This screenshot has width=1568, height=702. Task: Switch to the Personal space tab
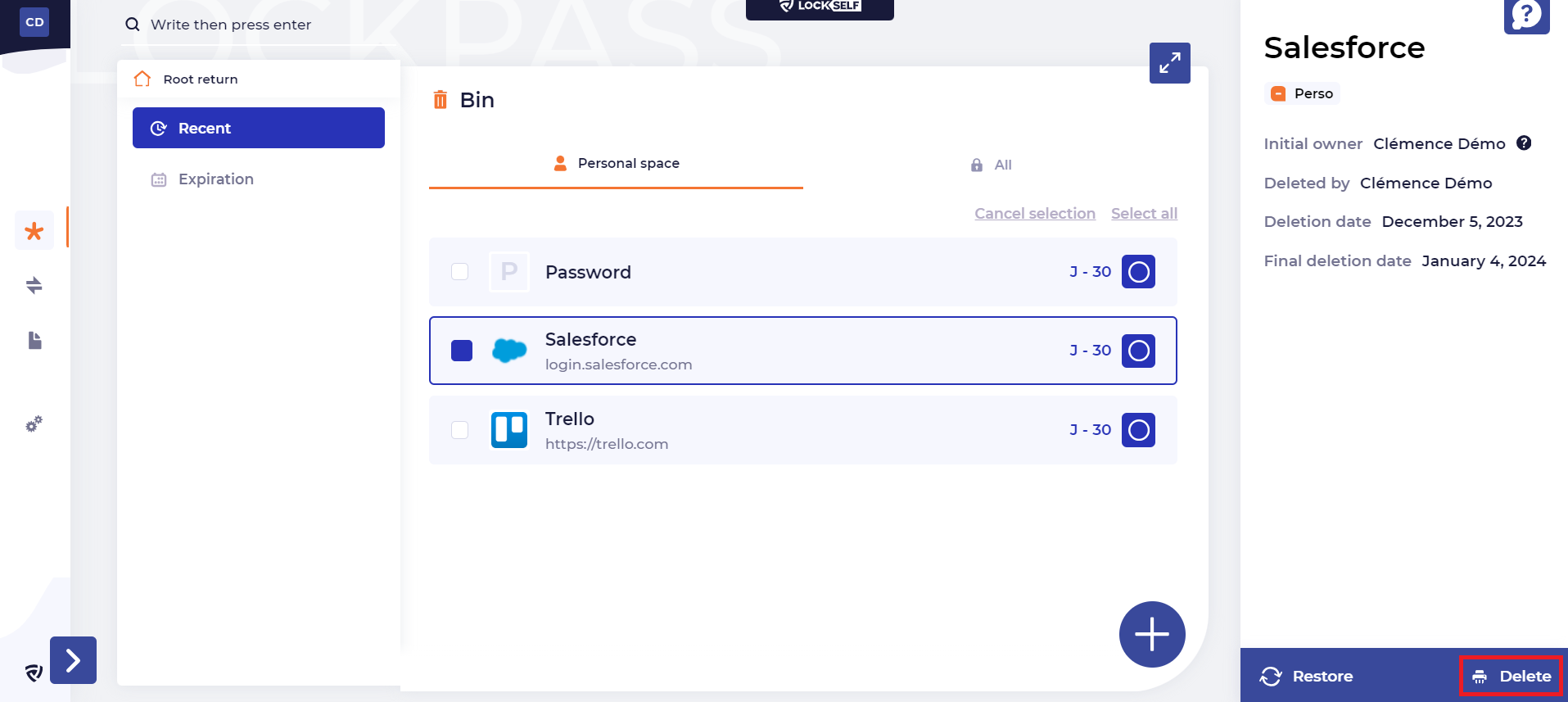617,164
